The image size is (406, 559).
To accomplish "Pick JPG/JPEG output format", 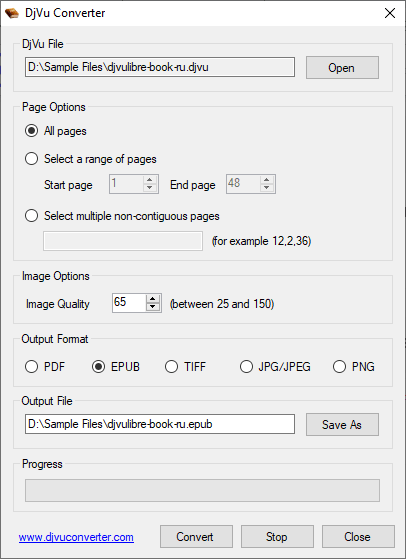I will pos(246,366).
